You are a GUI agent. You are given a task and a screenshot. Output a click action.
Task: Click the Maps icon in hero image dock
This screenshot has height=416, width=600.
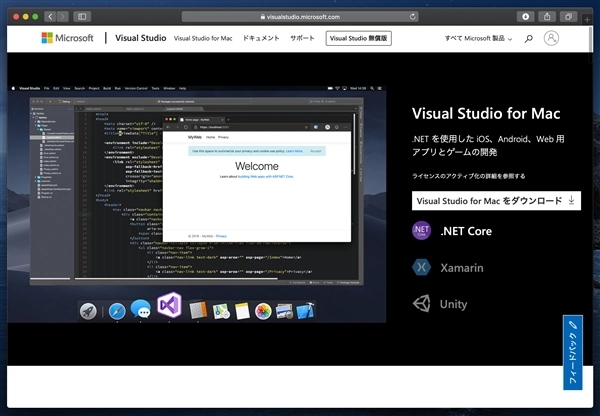click(221, 311)
